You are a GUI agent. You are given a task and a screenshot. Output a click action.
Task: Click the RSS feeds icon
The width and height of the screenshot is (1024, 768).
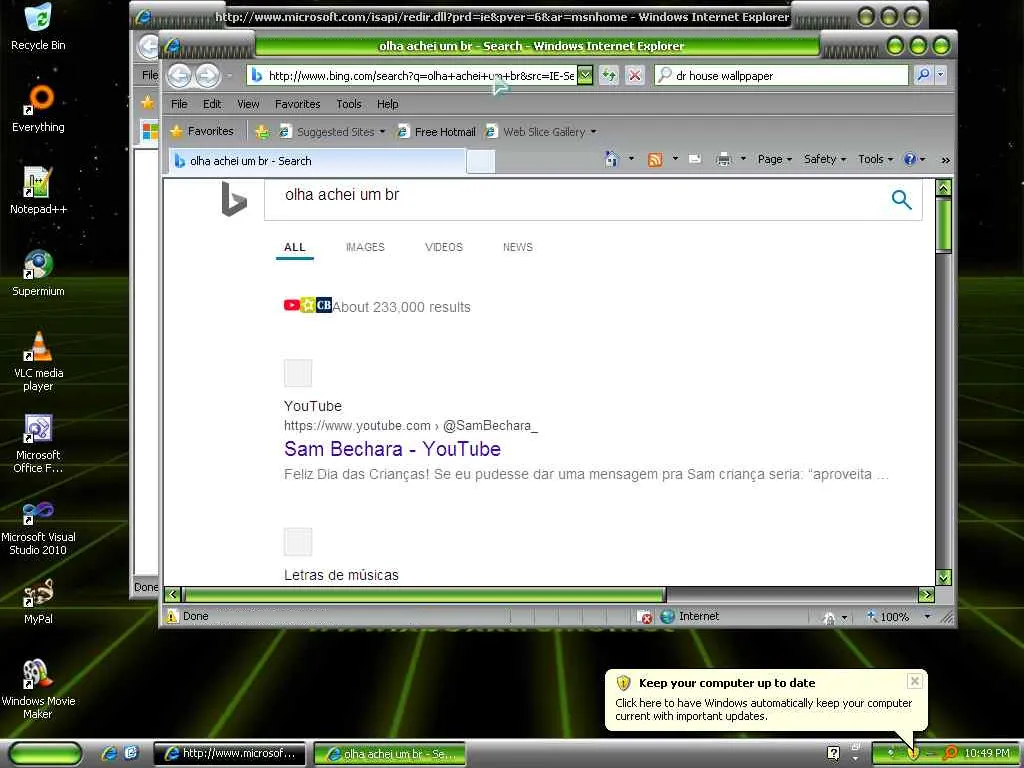[654, 159]
